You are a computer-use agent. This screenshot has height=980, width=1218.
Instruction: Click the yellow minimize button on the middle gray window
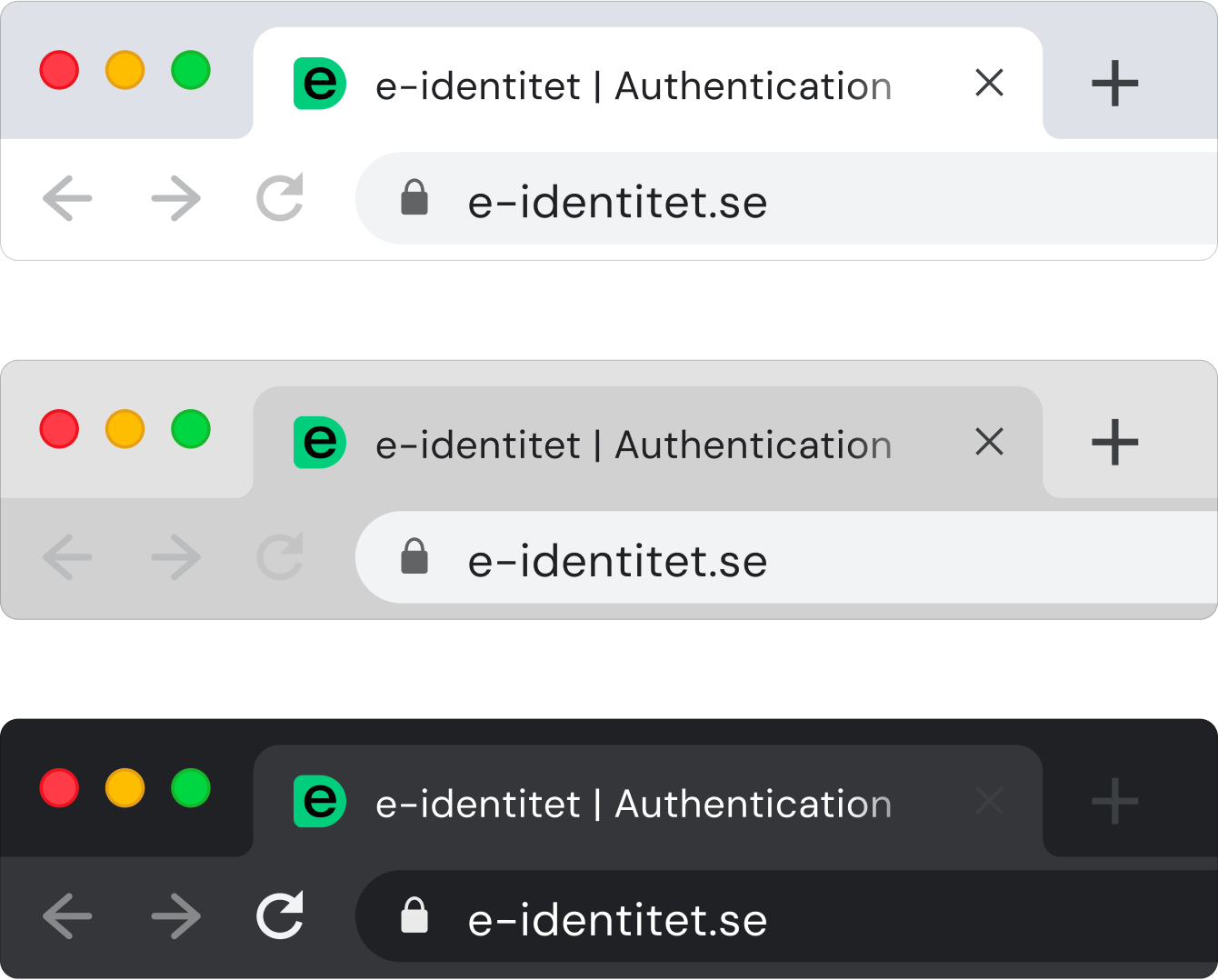point(125,429)
